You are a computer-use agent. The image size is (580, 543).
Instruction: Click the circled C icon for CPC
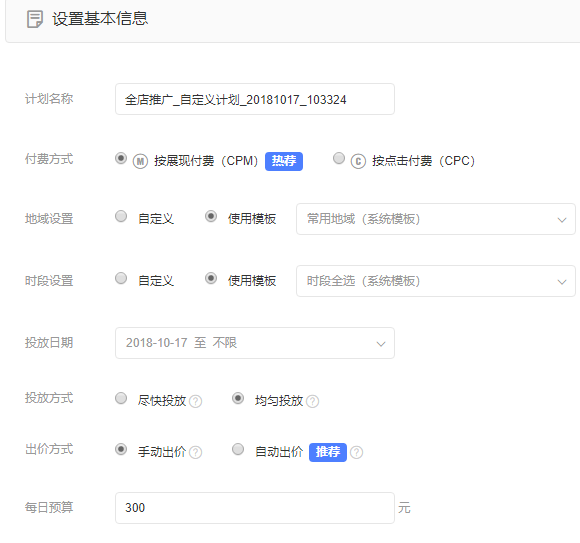pyautogui.click(x=358, y=161)
